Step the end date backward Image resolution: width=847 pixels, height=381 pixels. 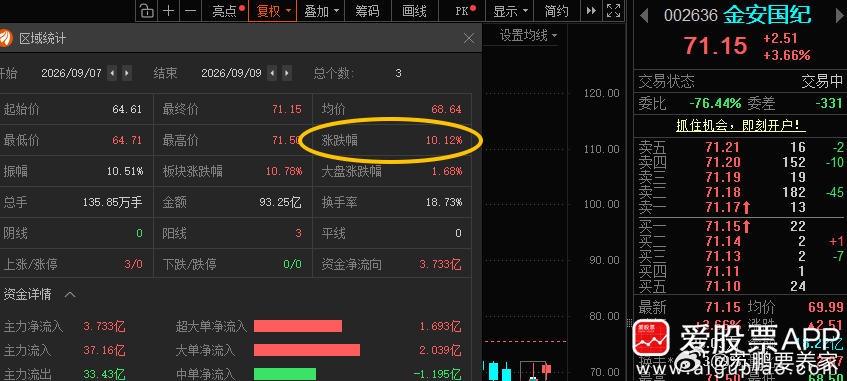pyautogui.click(x=272, y=73)
